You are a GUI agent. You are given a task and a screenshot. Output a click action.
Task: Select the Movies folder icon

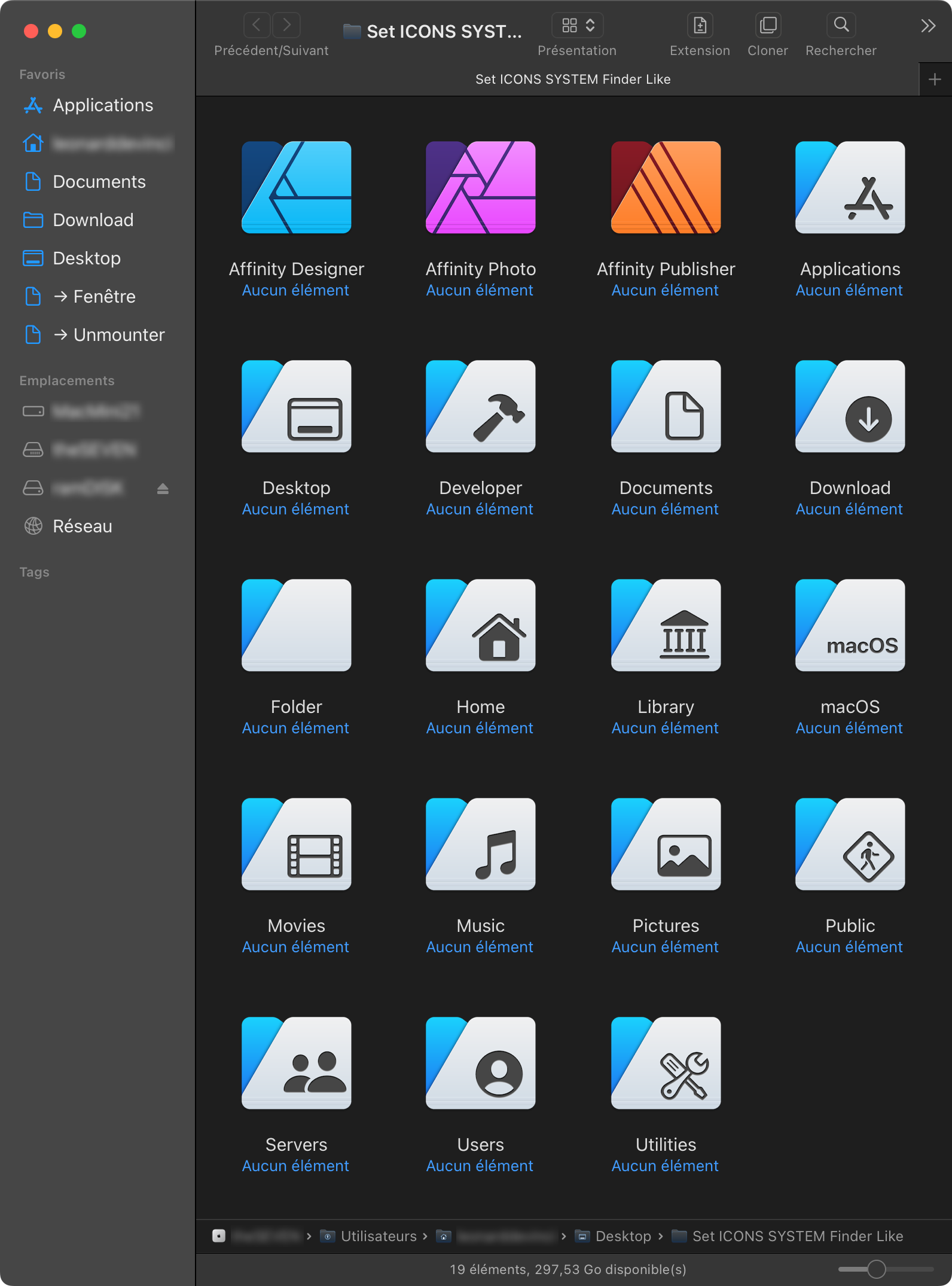coord(296,844)
